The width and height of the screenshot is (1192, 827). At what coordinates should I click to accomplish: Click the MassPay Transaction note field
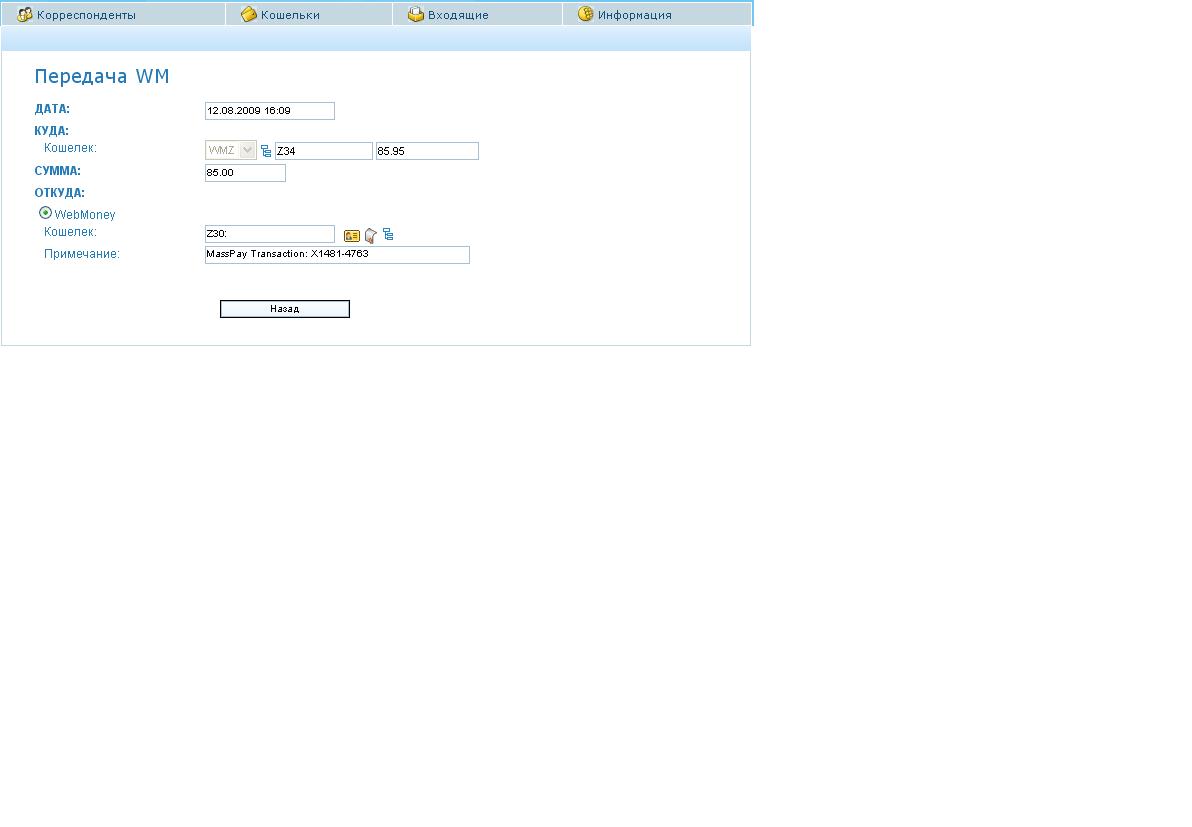[x=338, y=255]
